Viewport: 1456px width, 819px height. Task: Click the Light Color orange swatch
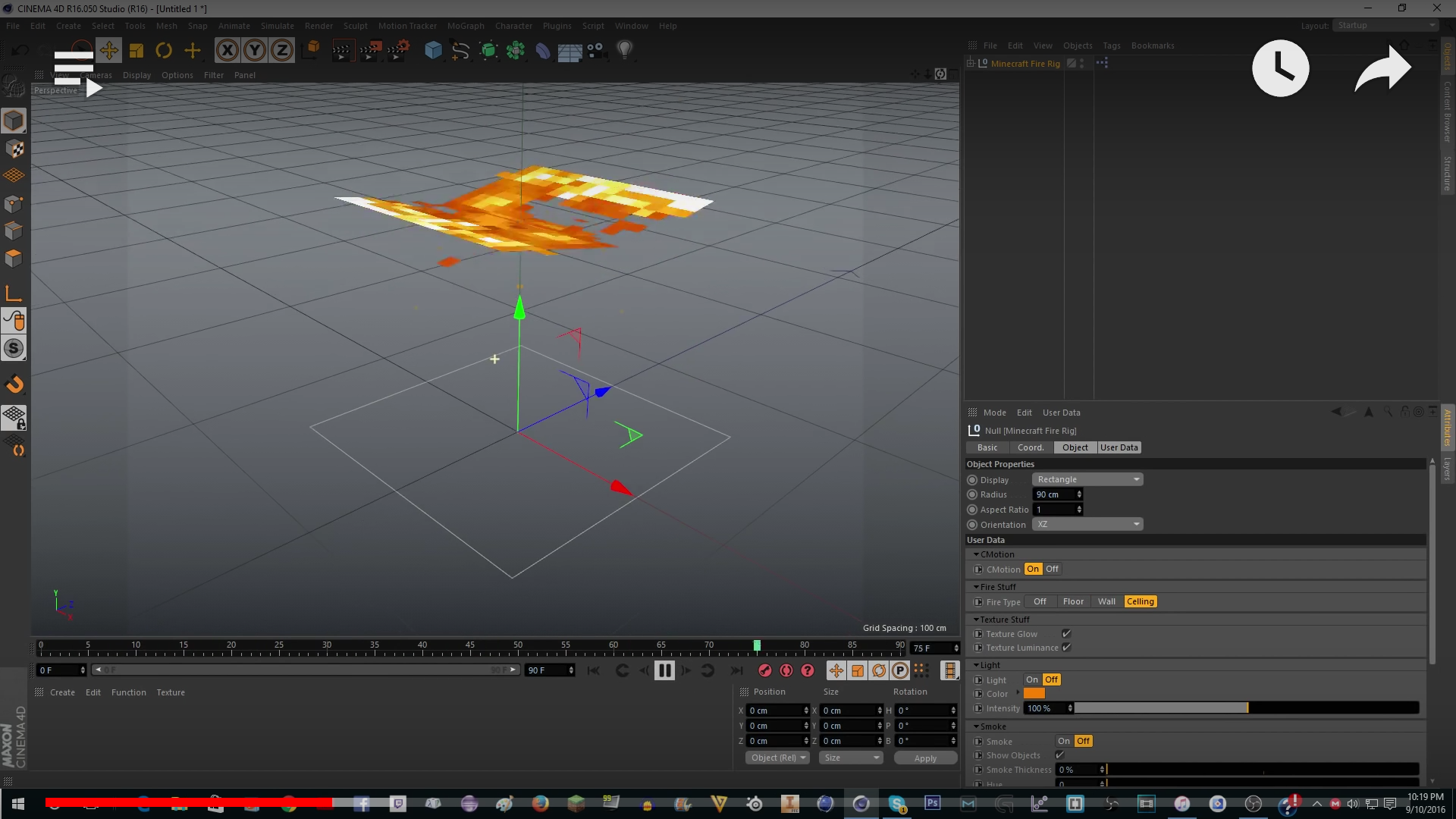[x=1034, y=693]
